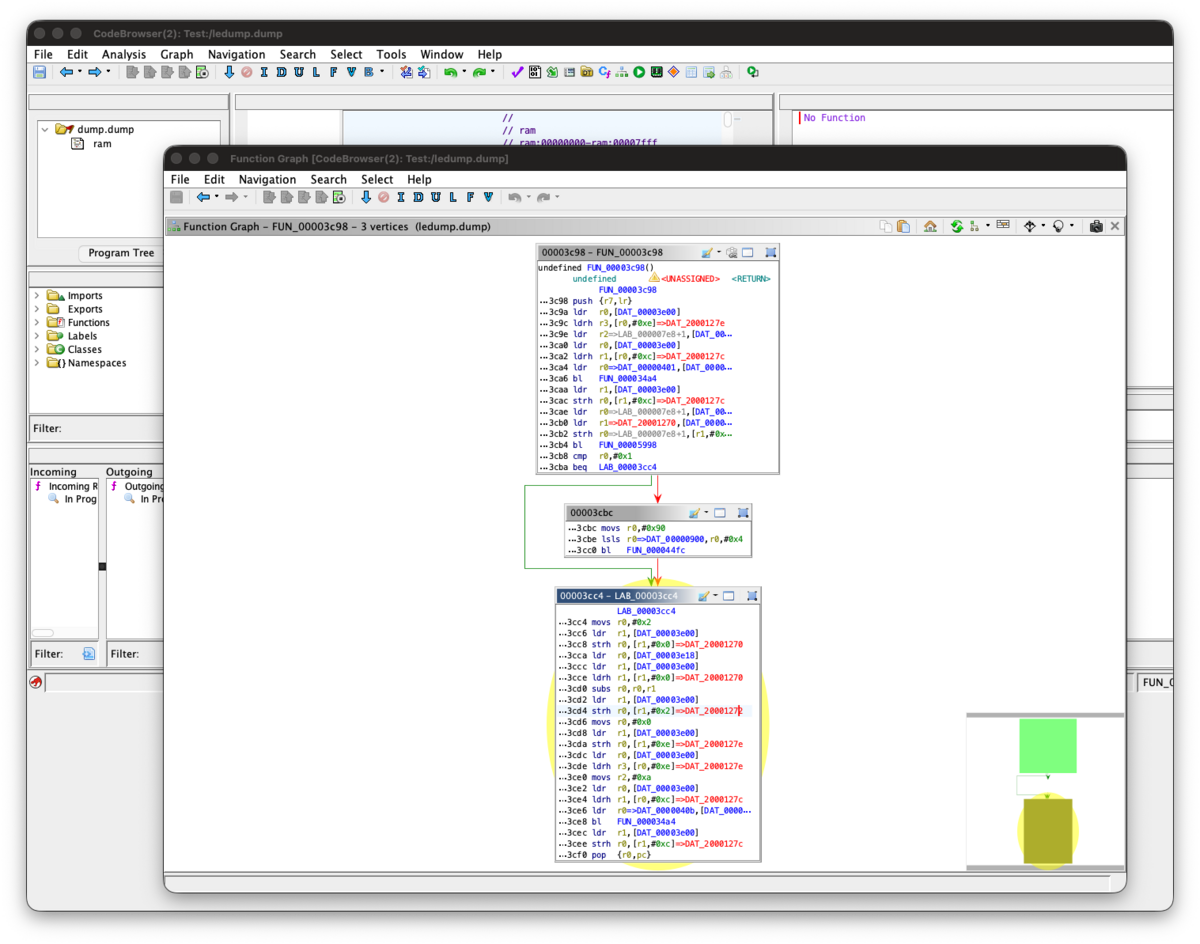Select the Classes item in Symbol Tree
The width and height of the screenshot is (1200, 944).
[x=84, y=350]
